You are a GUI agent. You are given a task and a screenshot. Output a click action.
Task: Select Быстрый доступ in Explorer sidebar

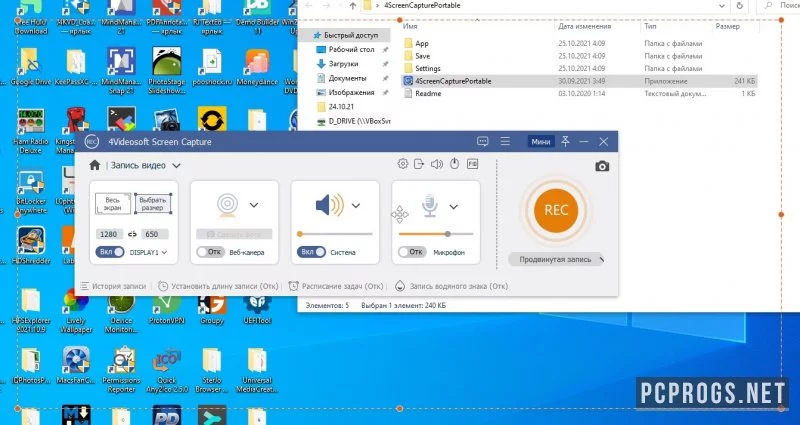pyautogui.click(x=346, y=35)
